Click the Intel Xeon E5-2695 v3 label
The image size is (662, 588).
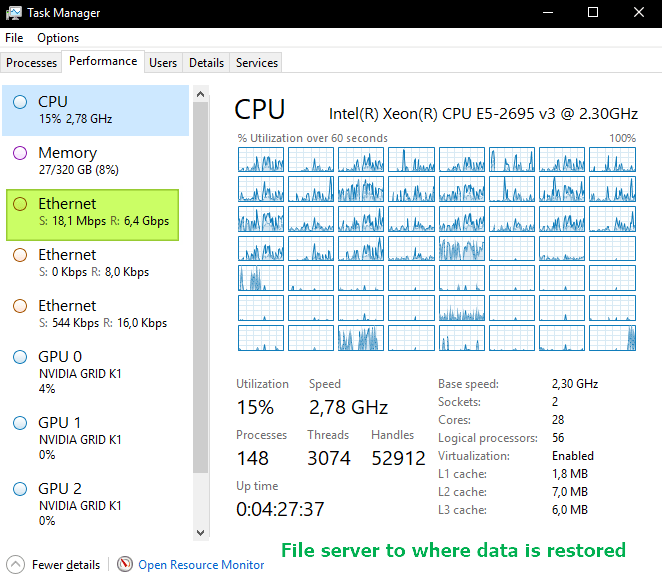tap(483, 114)
